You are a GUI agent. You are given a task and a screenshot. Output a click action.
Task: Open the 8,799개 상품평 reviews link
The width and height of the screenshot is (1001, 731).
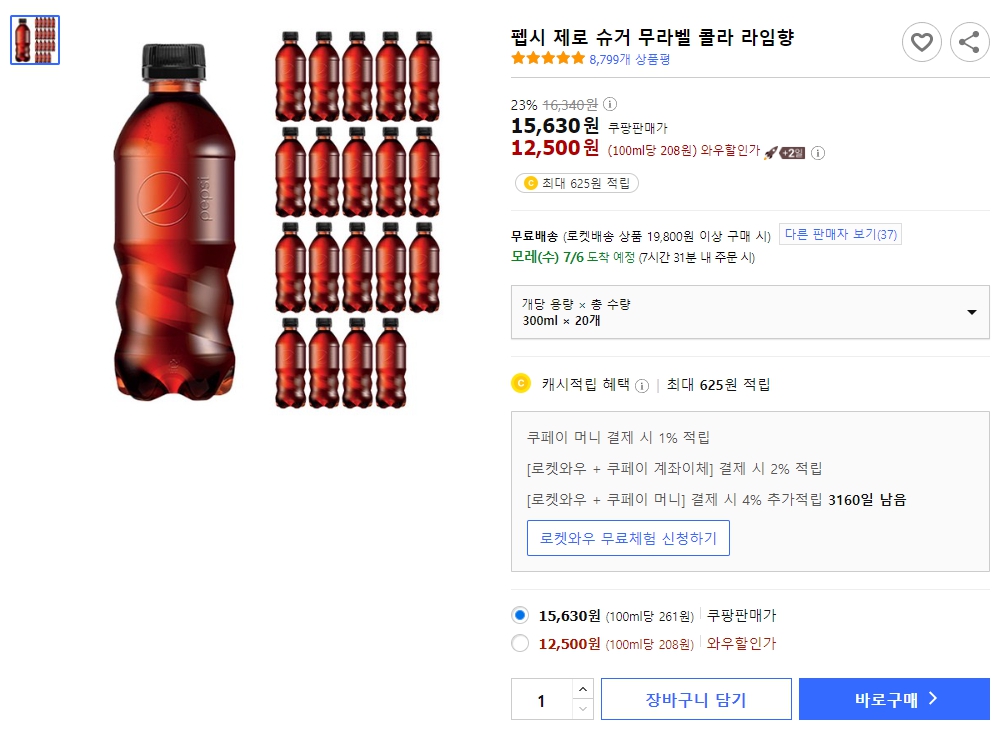coord(628,58)
